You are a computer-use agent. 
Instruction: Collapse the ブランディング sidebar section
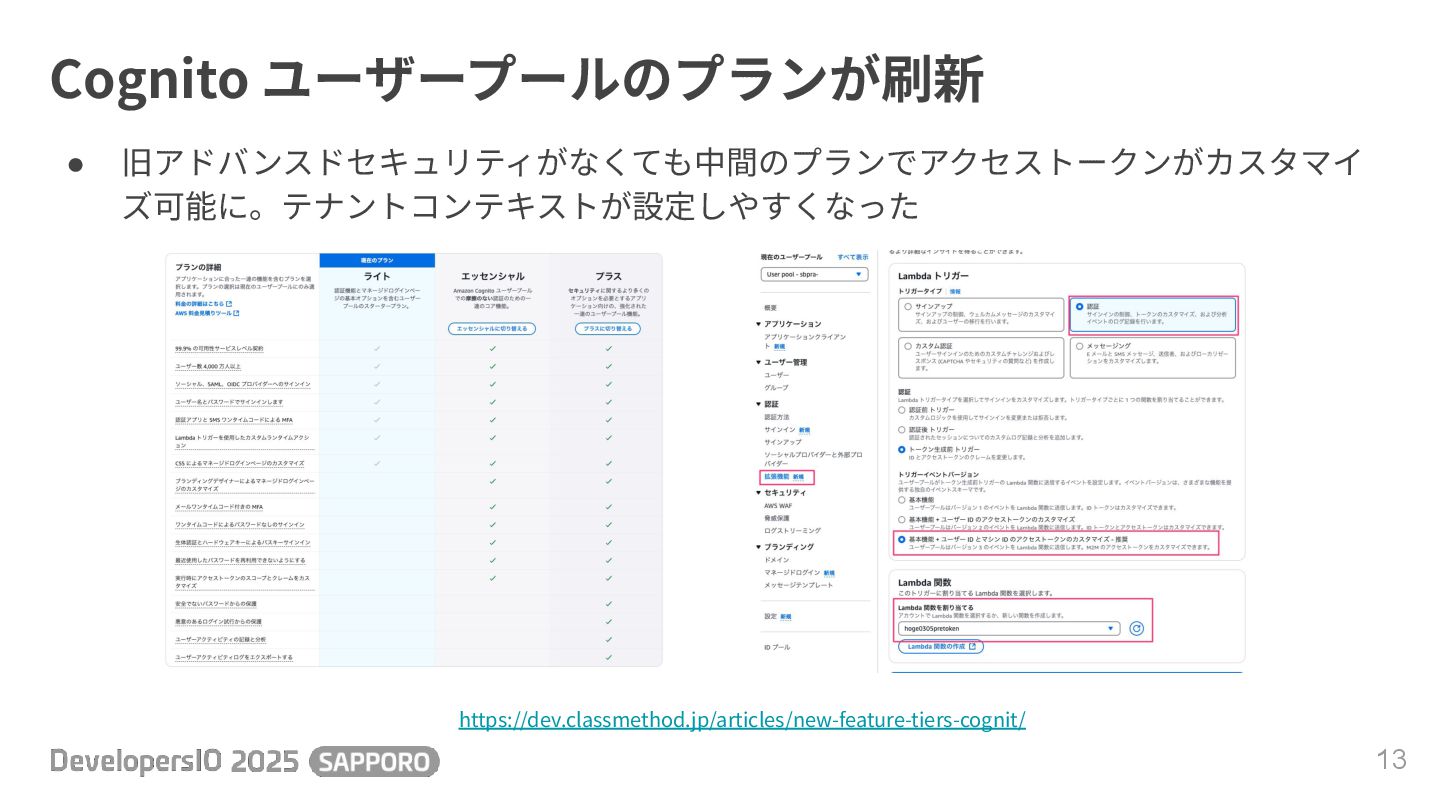point(758,547)
